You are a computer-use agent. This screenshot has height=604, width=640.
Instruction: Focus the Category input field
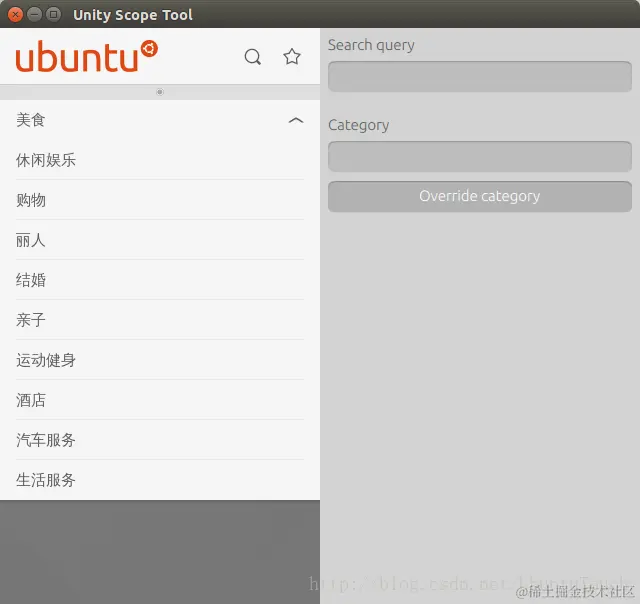coord(480,156)
